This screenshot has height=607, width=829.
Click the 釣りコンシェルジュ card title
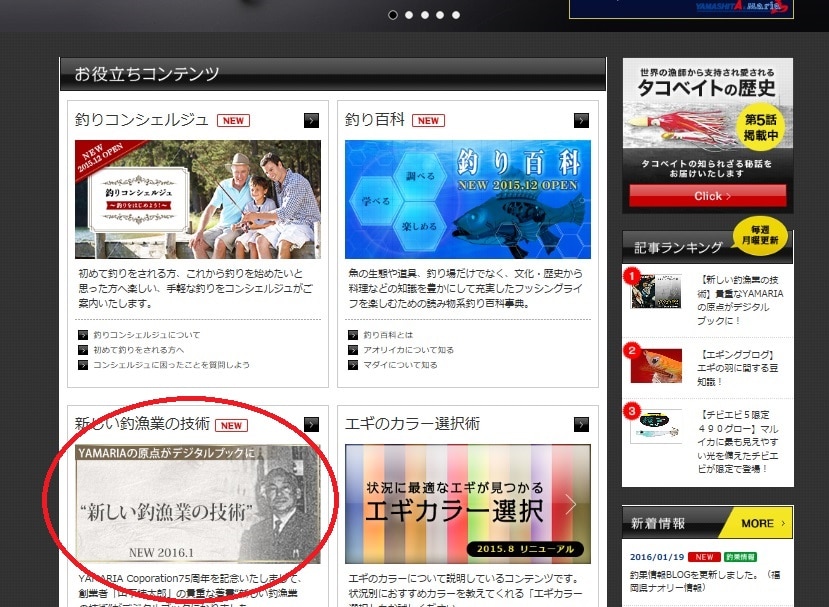142,119
